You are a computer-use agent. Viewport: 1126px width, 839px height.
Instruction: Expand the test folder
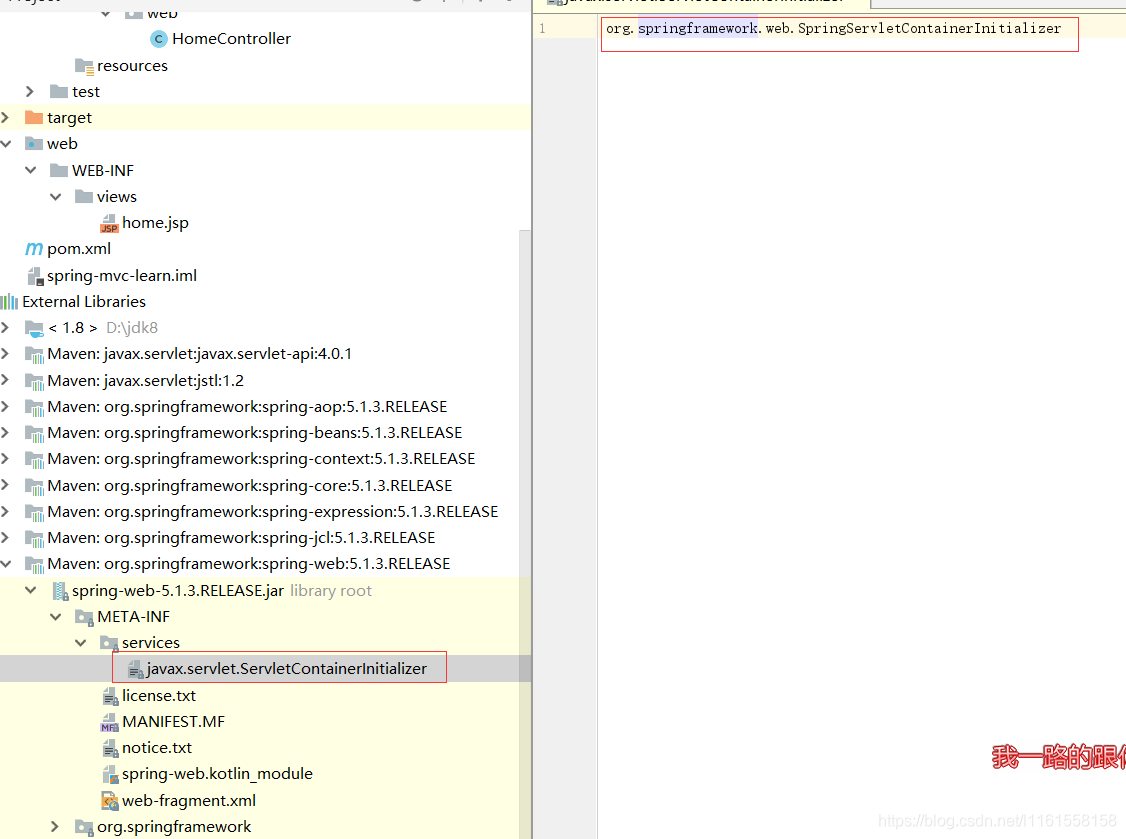click(29, 91)
